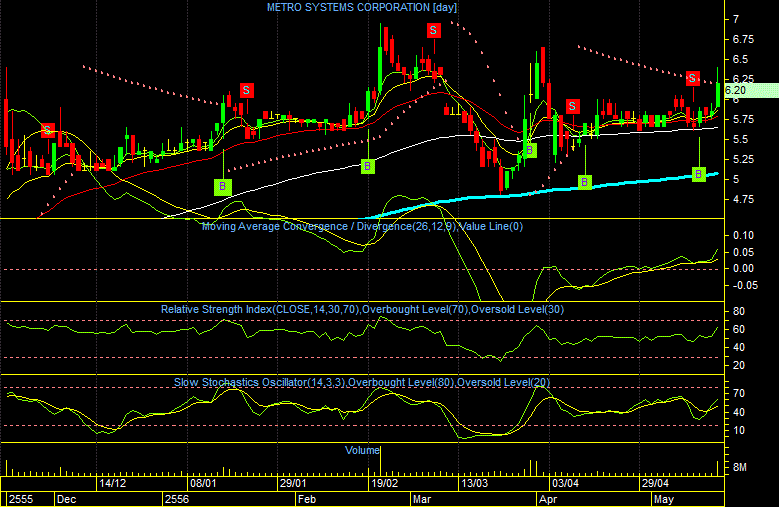Click the B buy marker in January
The height and width of the screenshot is (507, 779).
(223, 187)
